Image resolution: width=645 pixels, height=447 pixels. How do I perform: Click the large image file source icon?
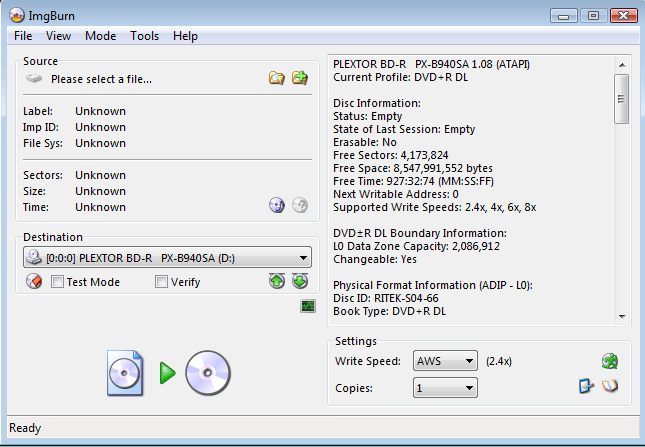[125, 373]
